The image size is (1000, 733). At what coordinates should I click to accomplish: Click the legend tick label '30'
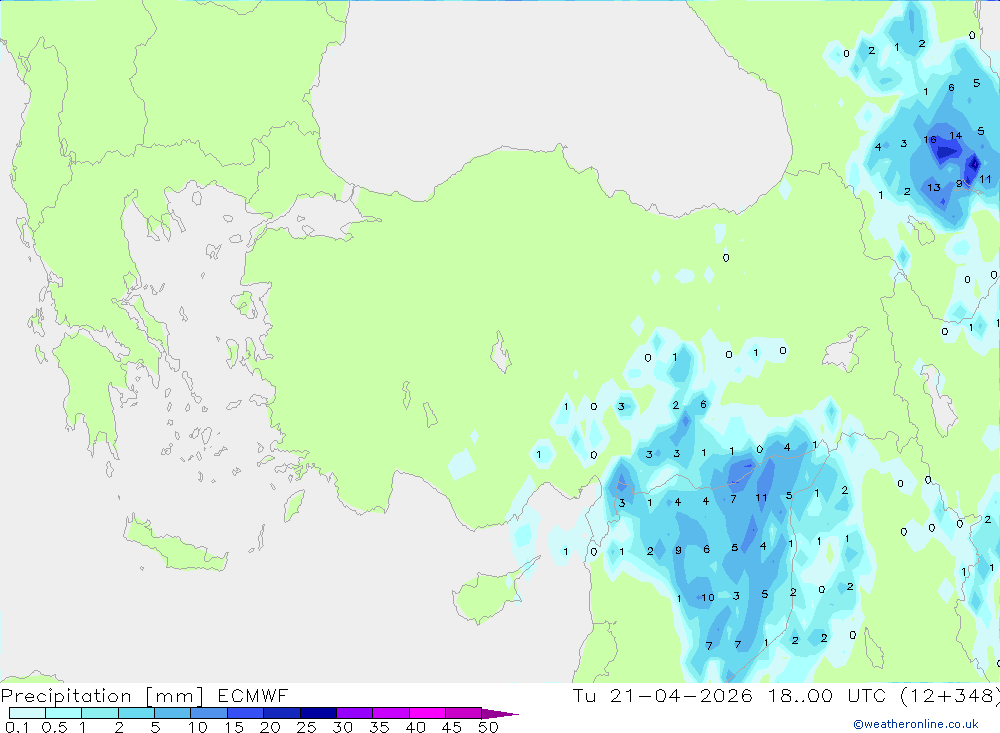(x=342, y=727)
